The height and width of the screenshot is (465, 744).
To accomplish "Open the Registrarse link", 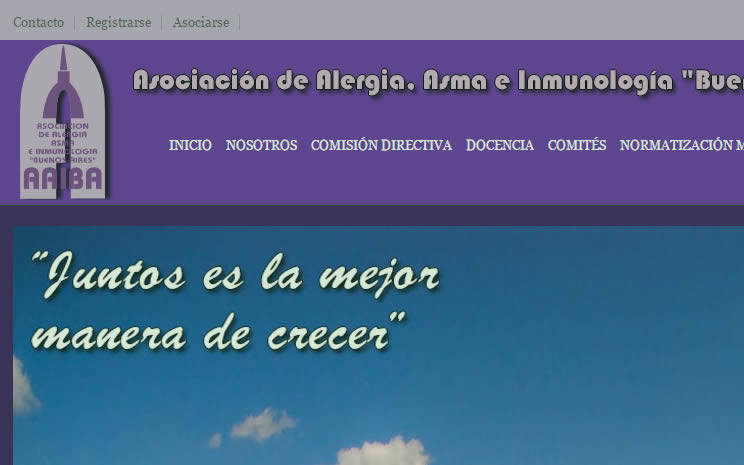I will (x=117, y=22).
